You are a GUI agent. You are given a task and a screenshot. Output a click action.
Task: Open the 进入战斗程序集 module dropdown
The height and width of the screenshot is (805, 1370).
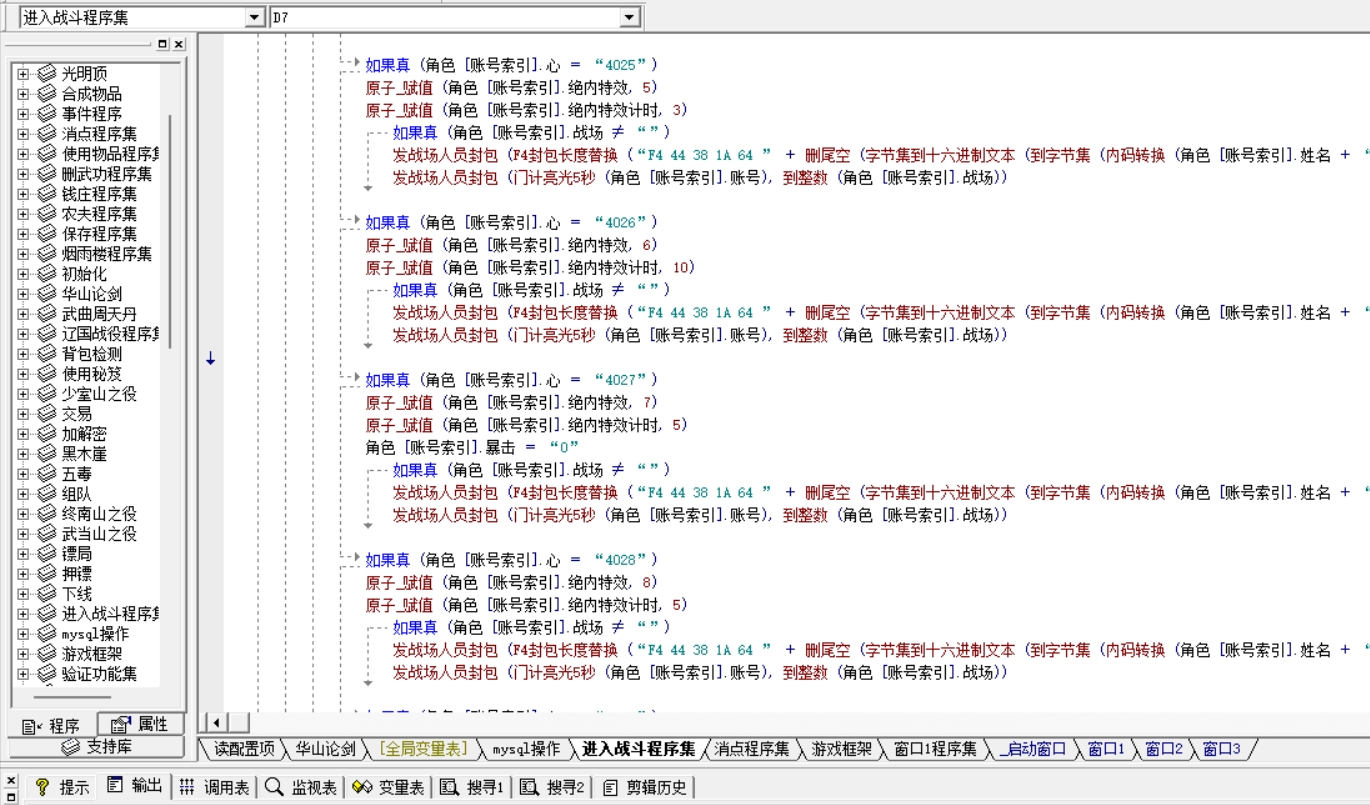coord(254,18)
